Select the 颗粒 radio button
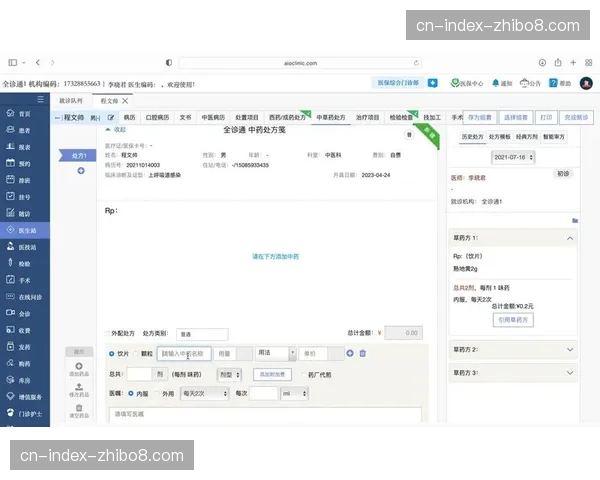600x480 pixels. coord(135,354)
